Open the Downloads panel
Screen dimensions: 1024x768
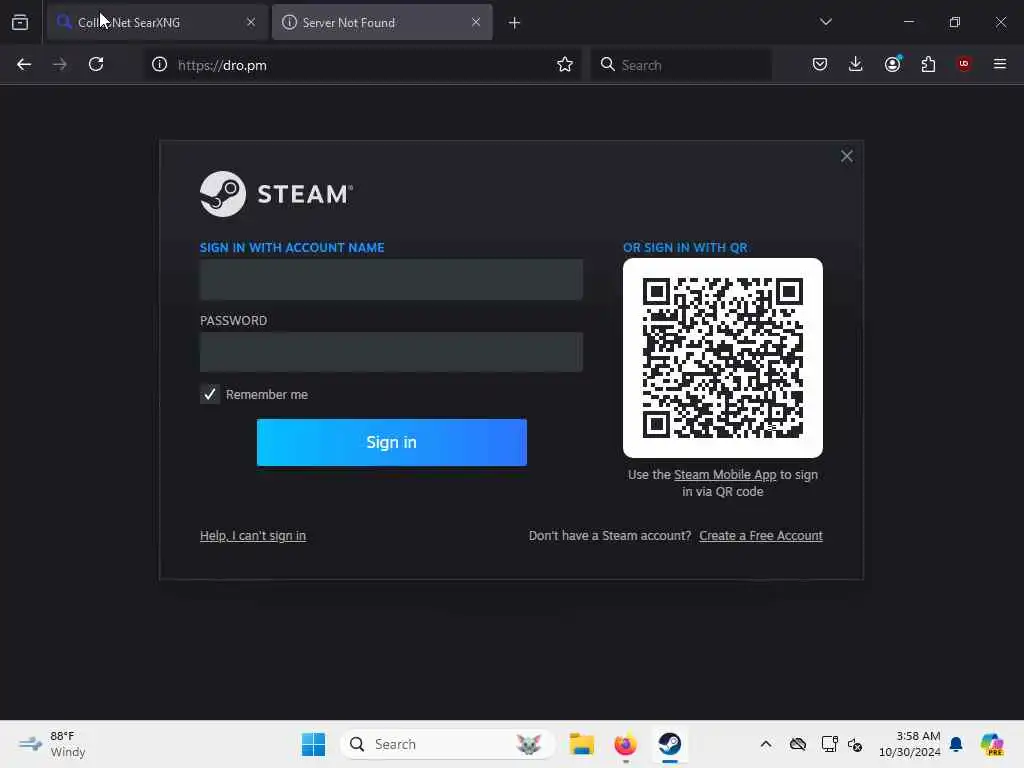click(856, 64)
